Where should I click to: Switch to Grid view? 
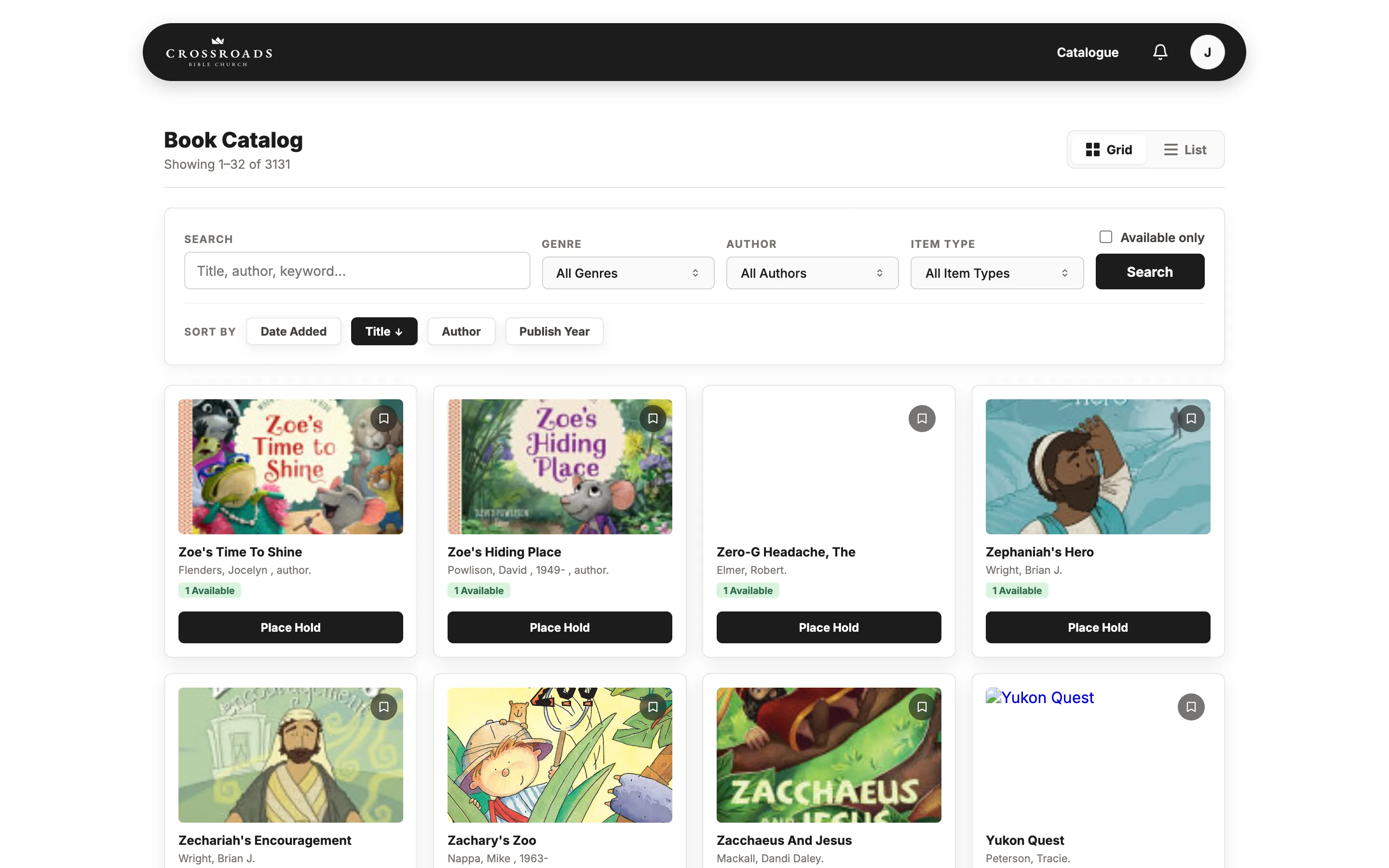pyautogui.click(x=1108, y=150)
